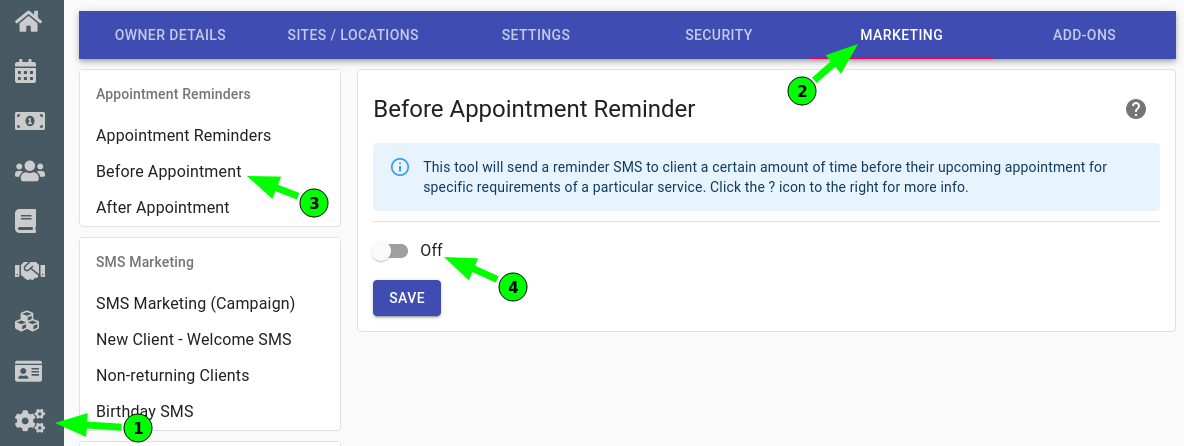Select After Appointment in the reminders list
Screen dimensions: 1184x446
pos(162,207)
